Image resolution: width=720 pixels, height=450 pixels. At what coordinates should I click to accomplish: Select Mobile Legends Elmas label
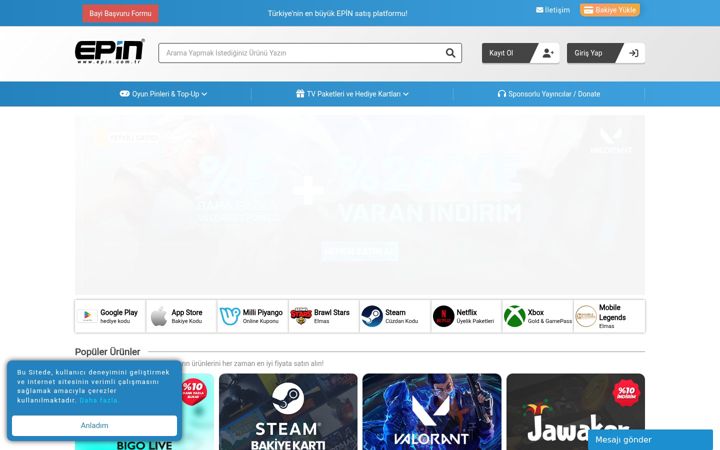click(612, 316)
